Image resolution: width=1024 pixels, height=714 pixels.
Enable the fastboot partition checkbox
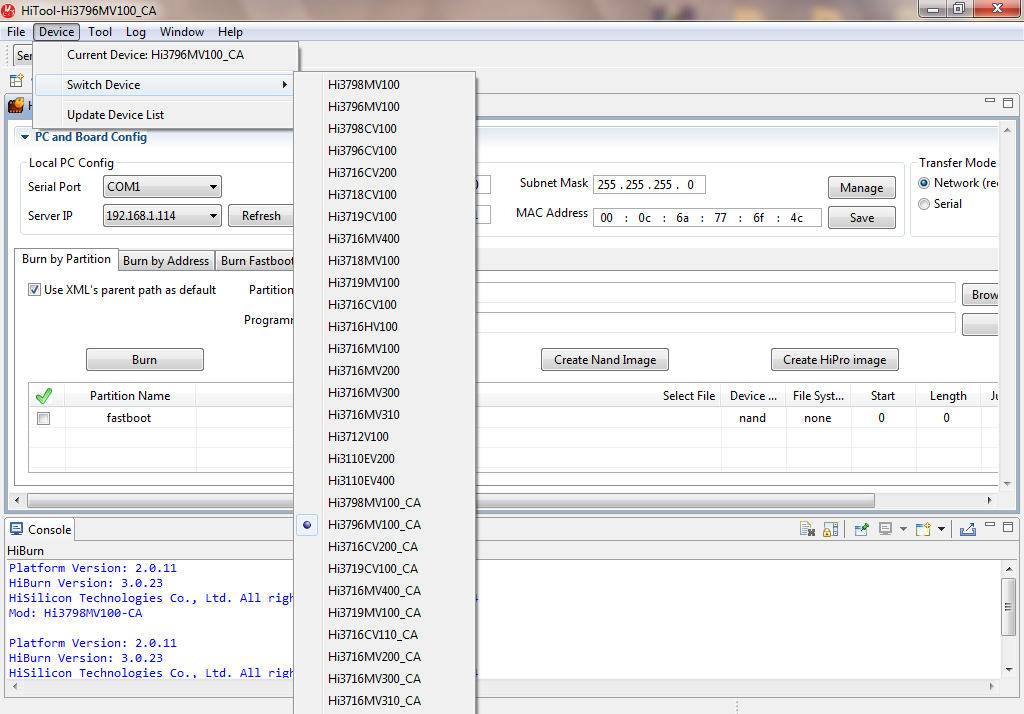pos(43,419)
